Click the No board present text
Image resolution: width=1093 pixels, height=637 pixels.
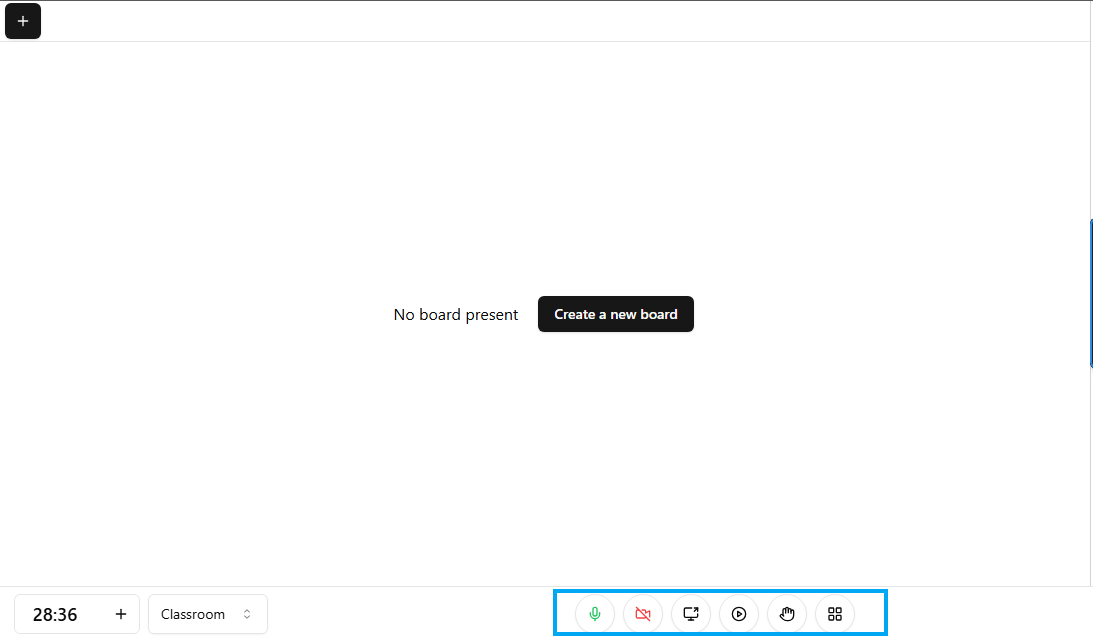pyautogui.click(x=456, y=315)
